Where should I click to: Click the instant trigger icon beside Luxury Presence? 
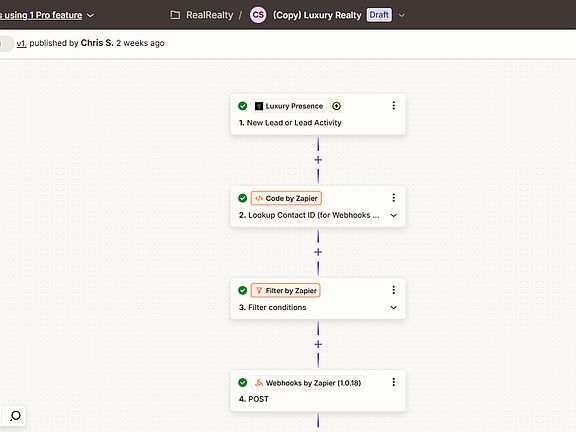[336, 106]
